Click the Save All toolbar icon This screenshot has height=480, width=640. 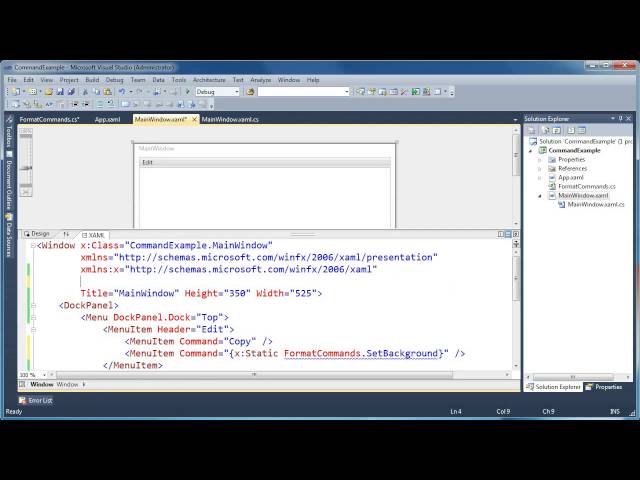tap(71, 92)
